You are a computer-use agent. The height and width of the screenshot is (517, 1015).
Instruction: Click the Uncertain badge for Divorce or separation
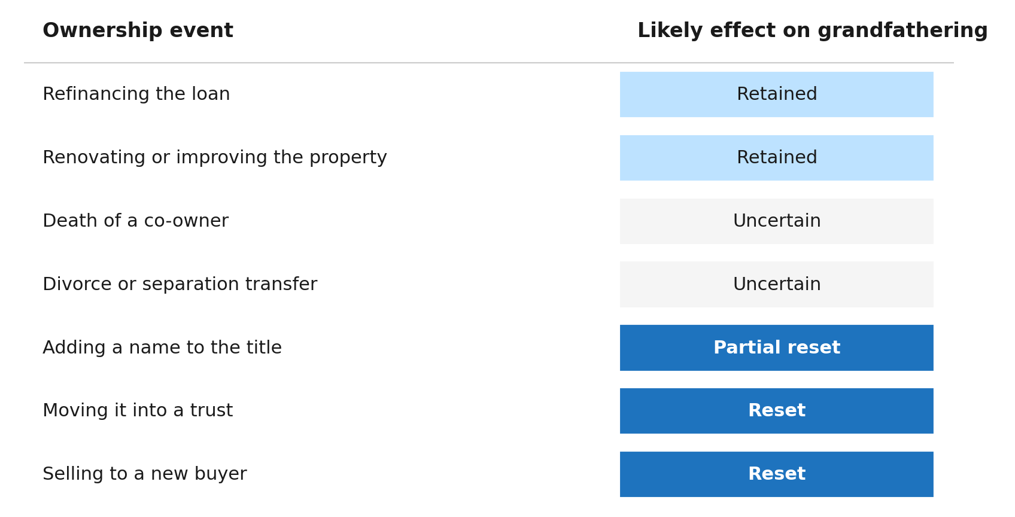coord(776,284)
